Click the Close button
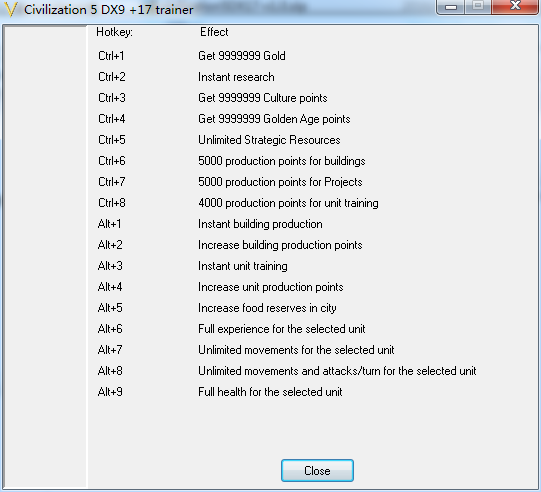Viewport: 541px width, 492px height. [317, 470]
